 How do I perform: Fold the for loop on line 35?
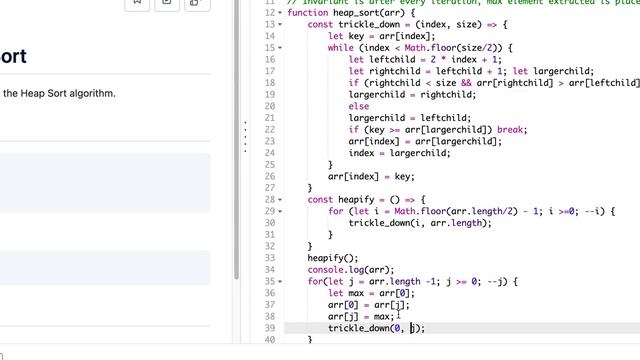point(280,282)
